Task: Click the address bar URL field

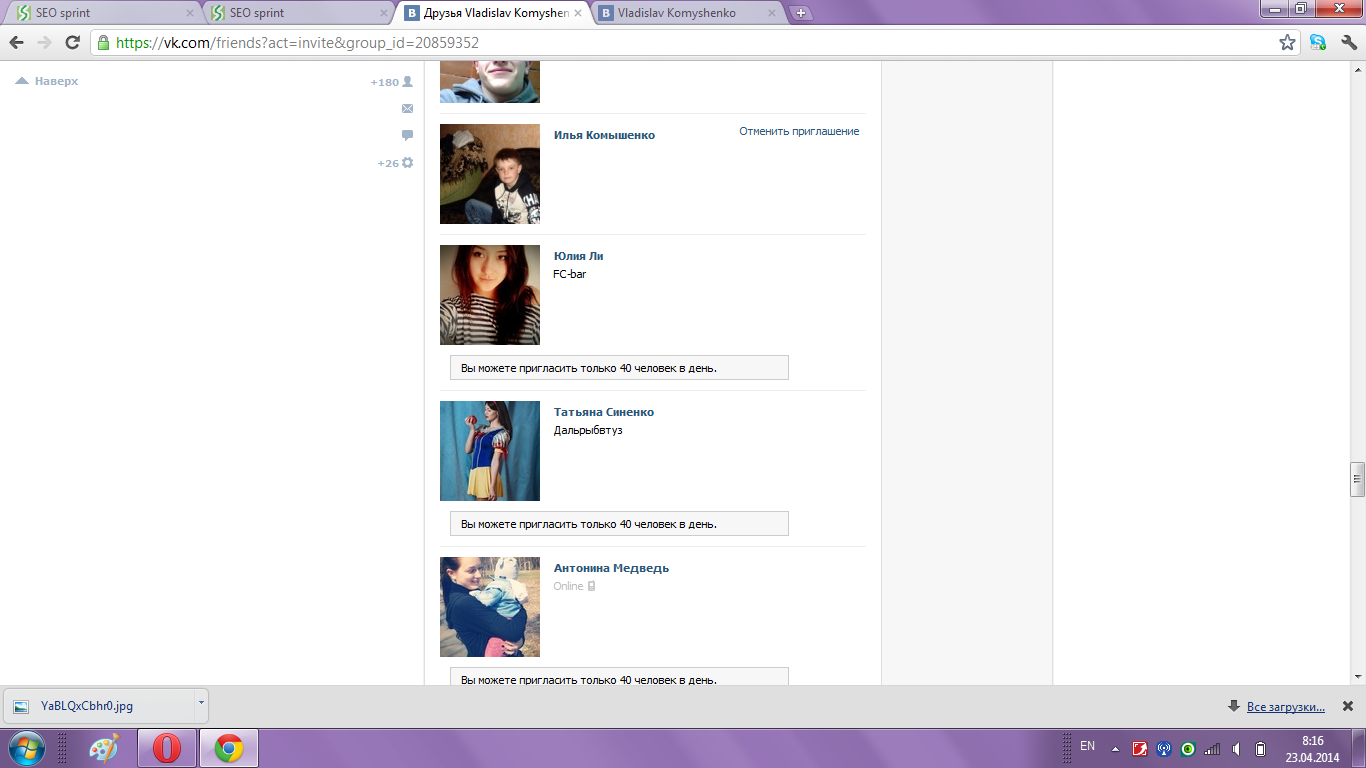Action: coord(690,42)
